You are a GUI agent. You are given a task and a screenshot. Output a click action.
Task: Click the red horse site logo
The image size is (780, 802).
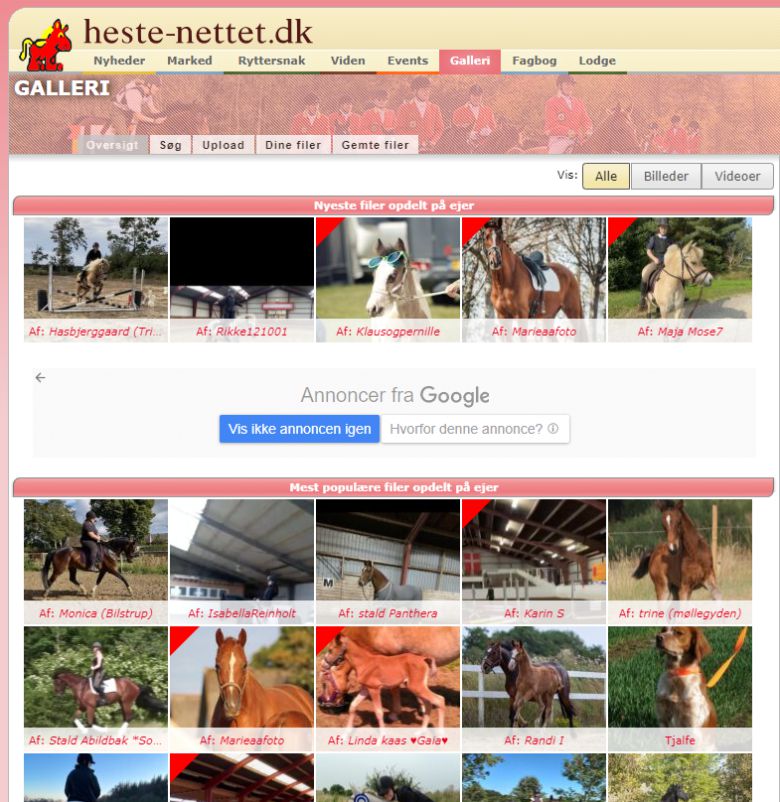[x=45, y=44]
